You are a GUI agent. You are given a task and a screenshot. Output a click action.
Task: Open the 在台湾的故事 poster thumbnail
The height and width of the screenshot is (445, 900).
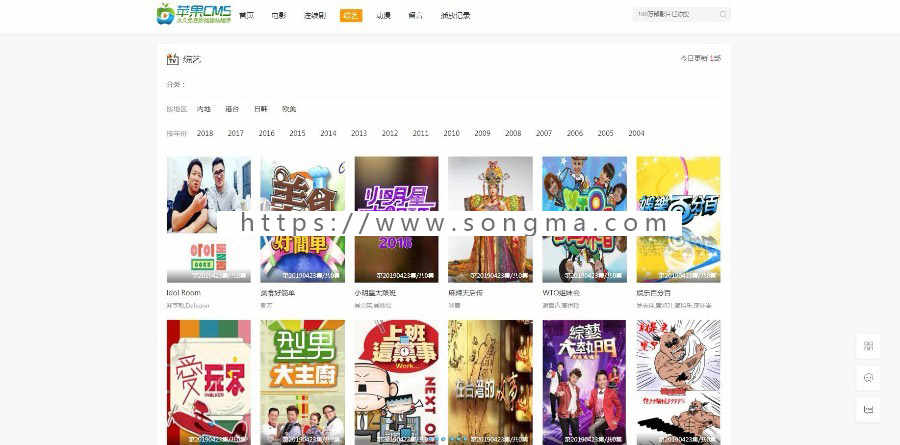(x=490, y=382)
